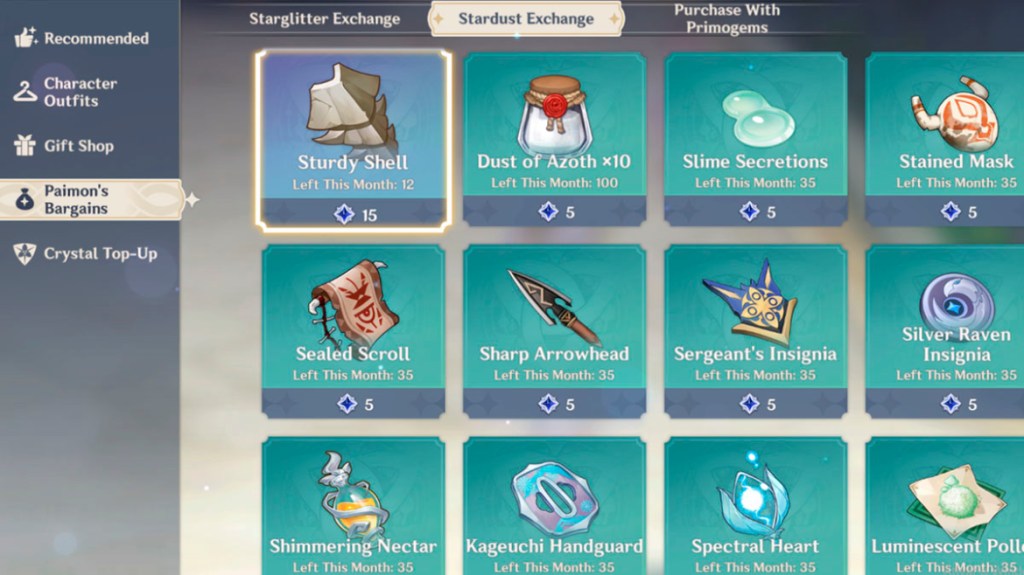Click the Sealed Scroll item icon
Viewport: 1024px width, 575px height.
point(353,302)
